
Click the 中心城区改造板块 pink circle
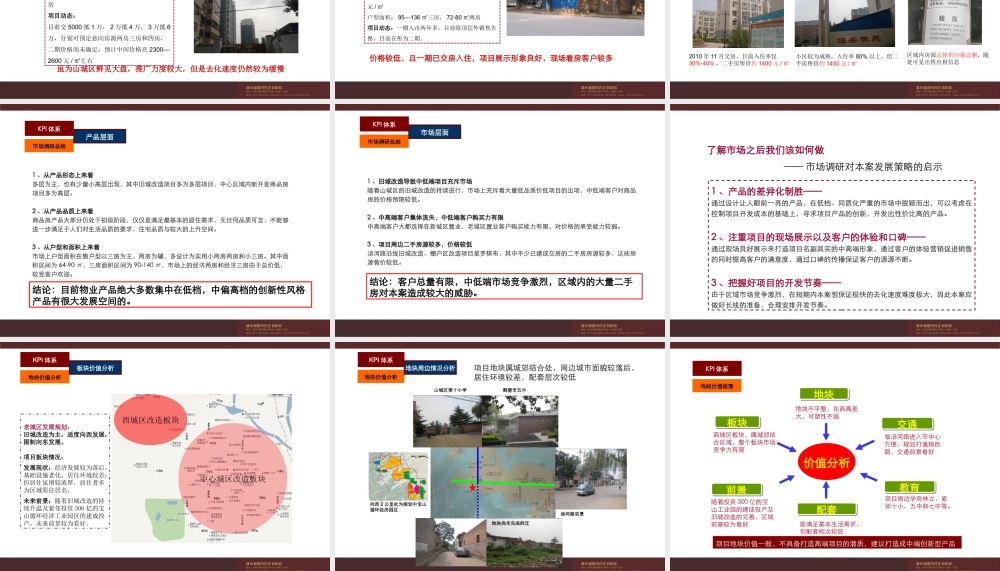click(x=233, y=478)
